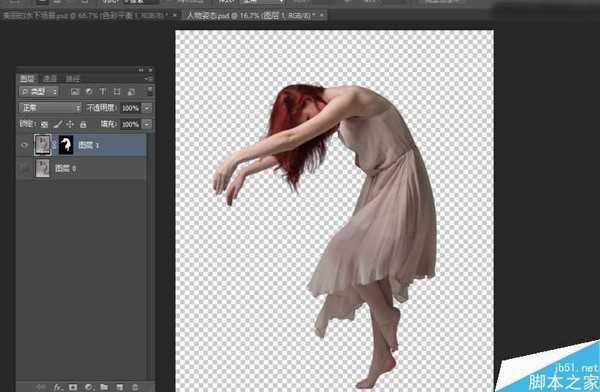
Task: Select the 图层 1 layer name
Action: 88,145
